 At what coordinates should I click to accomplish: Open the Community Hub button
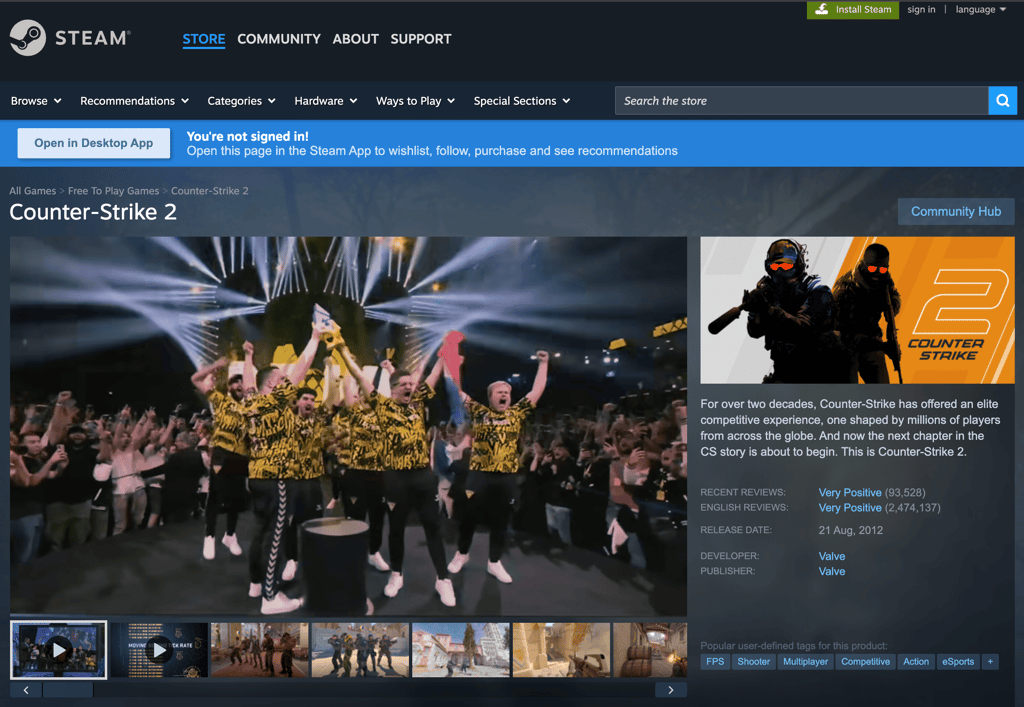[955, 212]
